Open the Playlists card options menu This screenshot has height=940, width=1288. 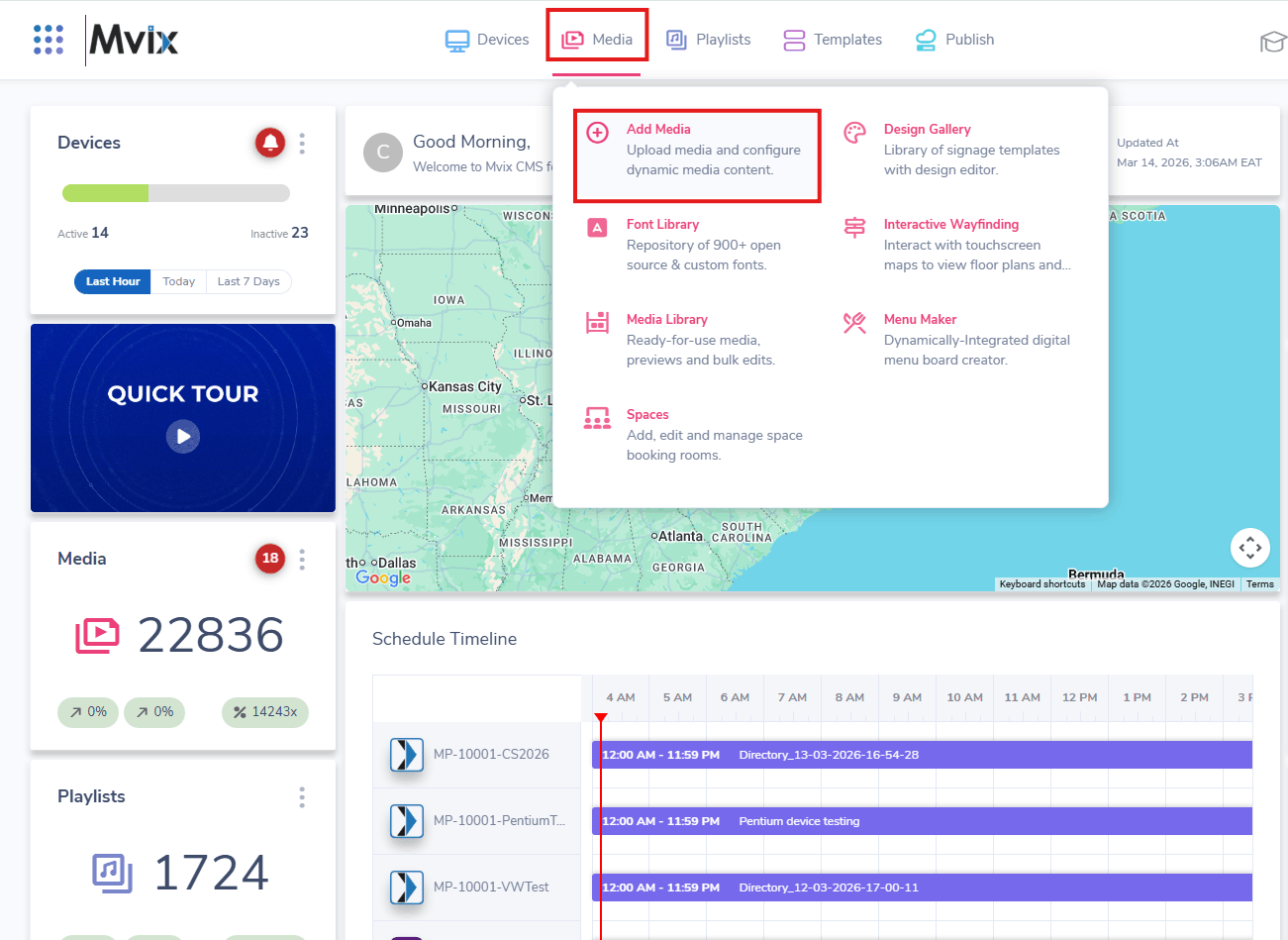point(302,797)
